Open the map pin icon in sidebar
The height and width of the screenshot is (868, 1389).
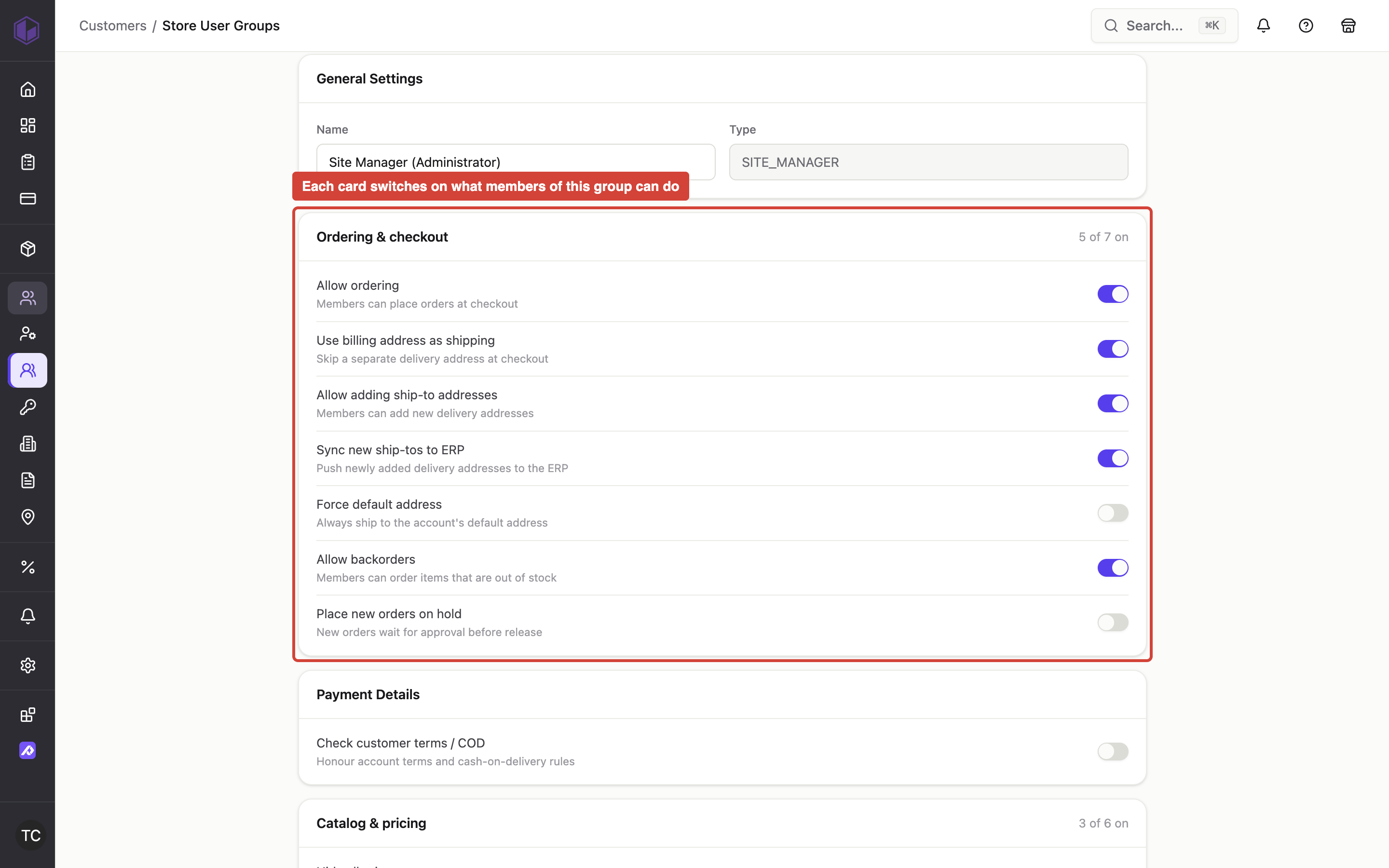pos(27,516)
